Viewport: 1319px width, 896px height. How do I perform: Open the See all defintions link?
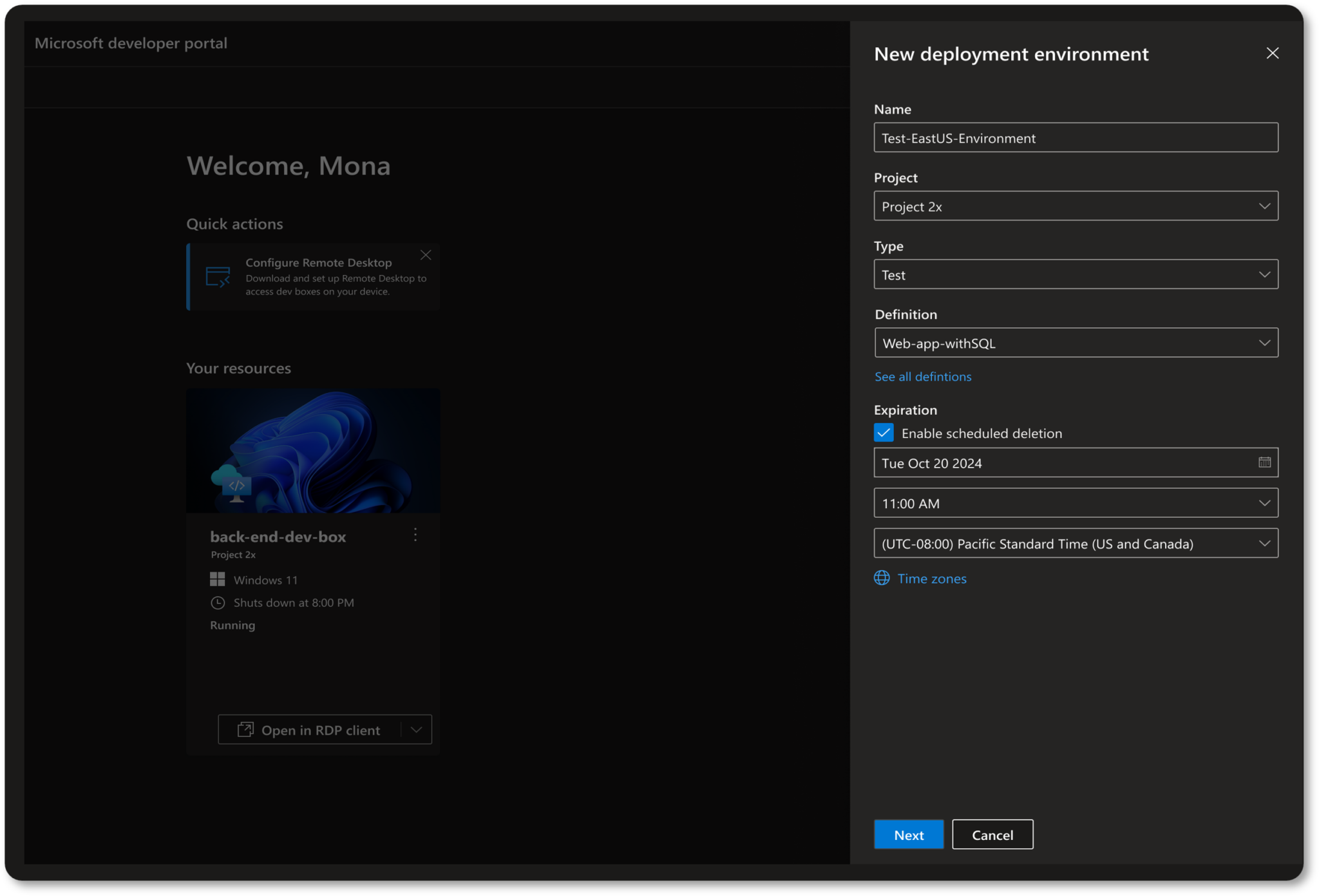click(922, 377)
